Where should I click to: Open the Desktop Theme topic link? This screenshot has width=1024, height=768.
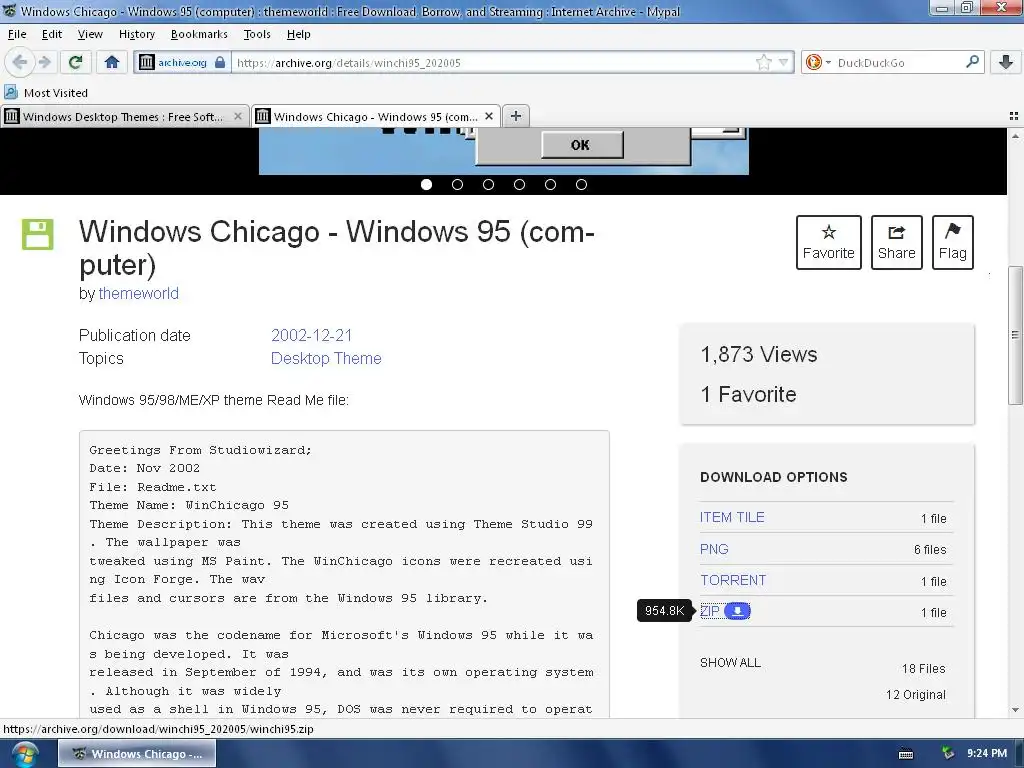tap(326, 359)
